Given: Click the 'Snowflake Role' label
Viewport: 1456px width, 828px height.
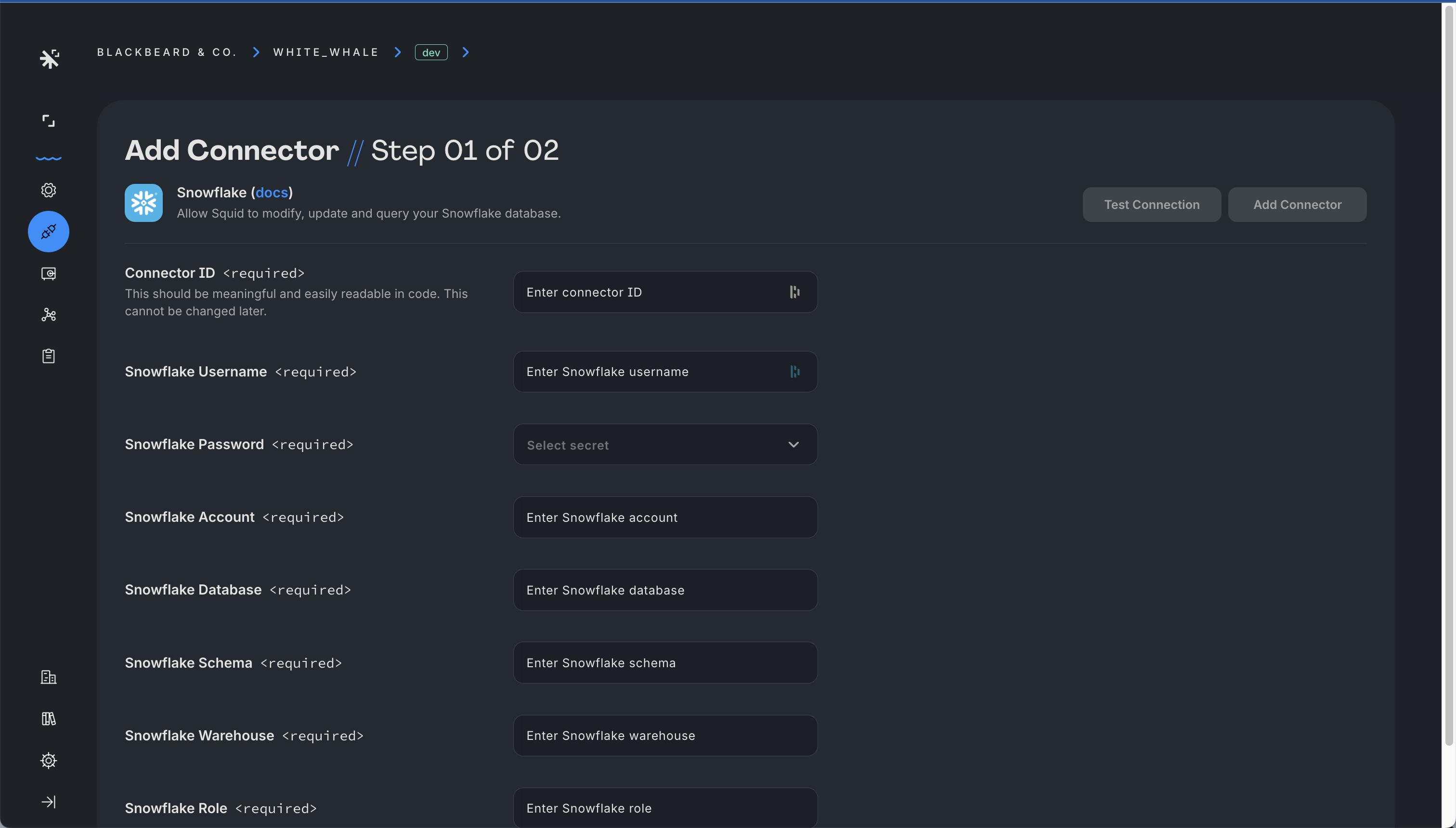Looking at the screenshot, I should point(176,808).
